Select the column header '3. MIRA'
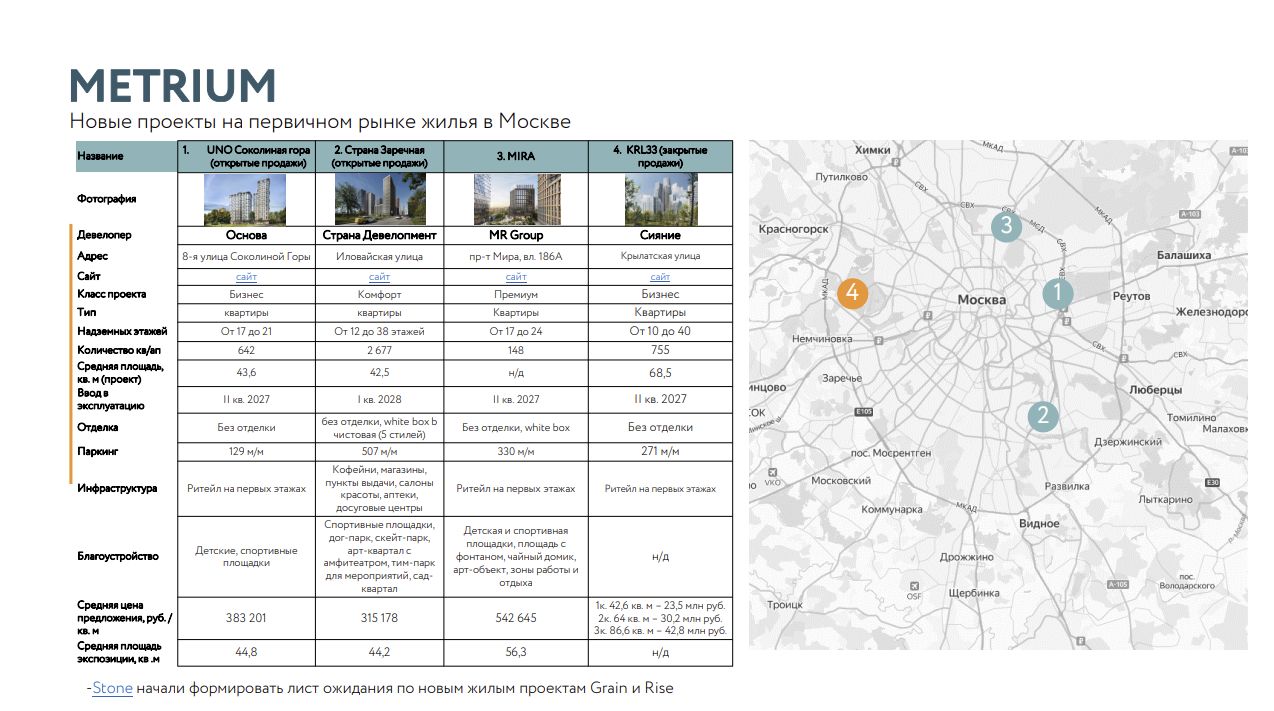1274x711 pixels. click(516, 156)
